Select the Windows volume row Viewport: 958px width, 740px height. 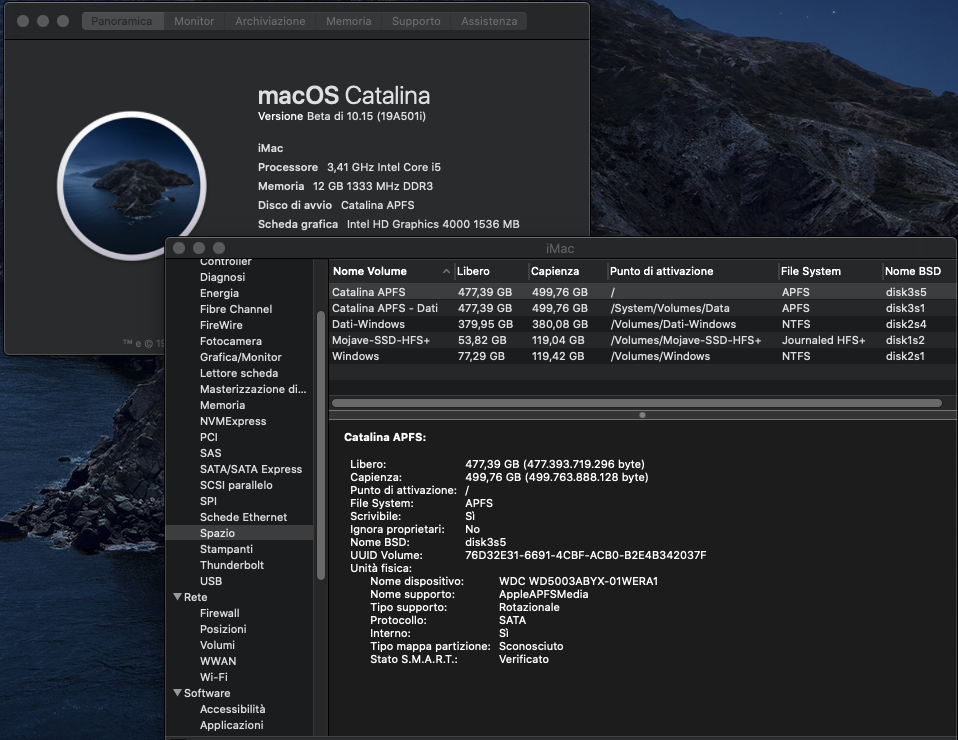(642, 356)
